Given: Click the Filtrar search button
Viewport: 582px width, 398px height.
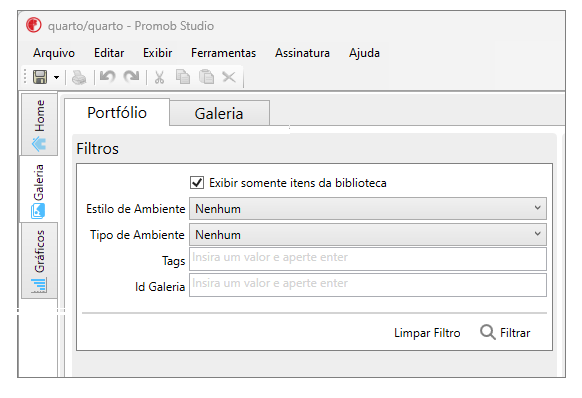Looking at the screenshot, I should point(505,332).
